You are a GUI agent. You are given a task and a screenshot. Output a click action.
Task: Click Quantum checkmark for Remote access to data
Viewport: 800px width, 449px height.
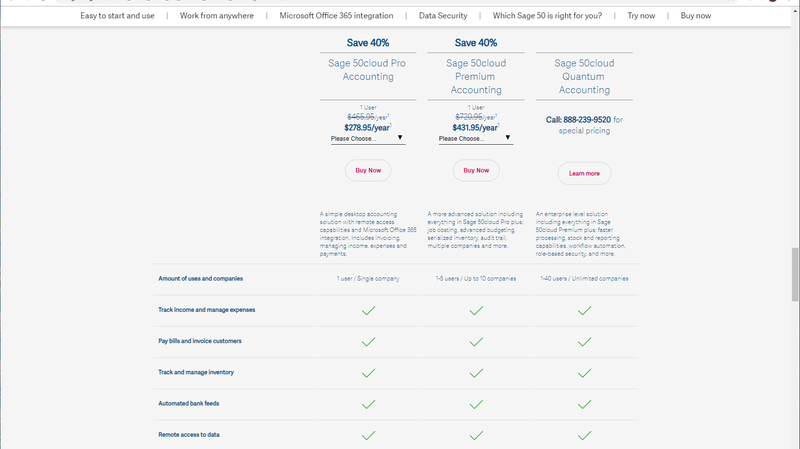click(x=584, y=435)
